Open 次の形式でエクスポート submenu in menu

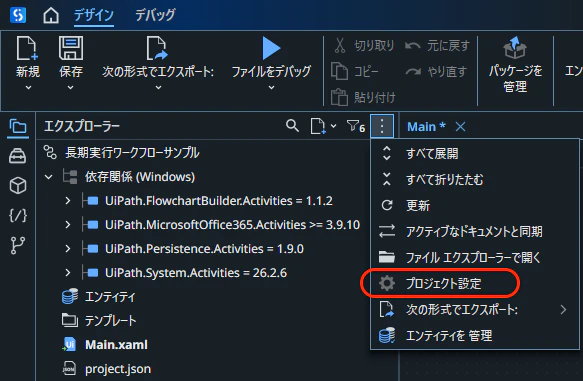click(x=475, y=310)
